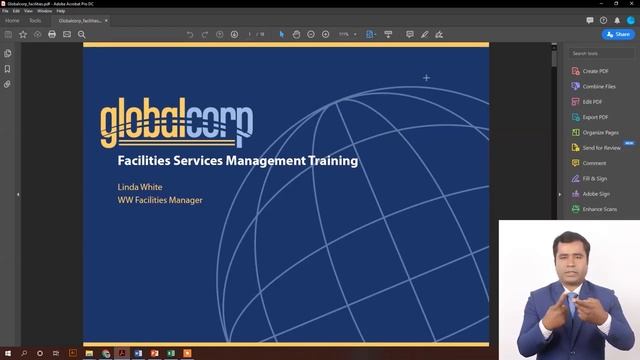Zoom in with plus icon

[x=326, y=35]
